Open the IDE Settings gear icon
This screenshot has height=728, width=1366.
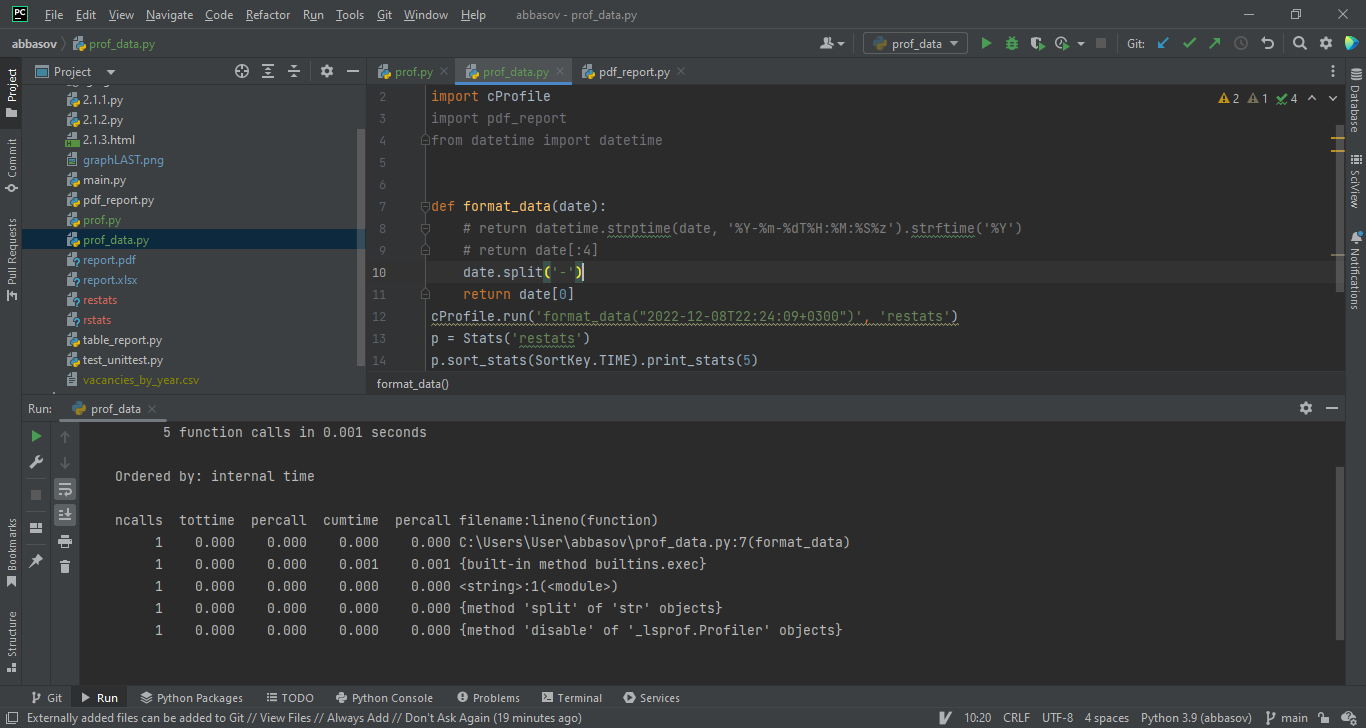(1325, 43)
